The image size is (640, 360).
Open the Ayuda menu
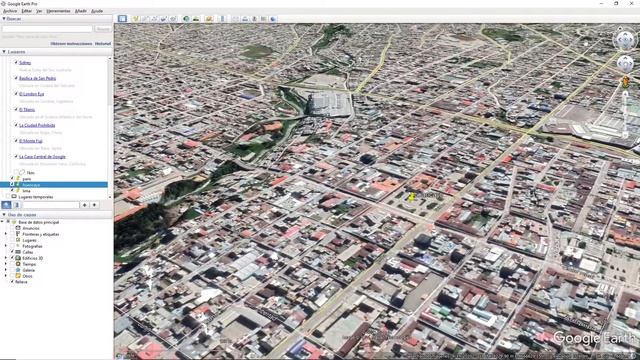[97, 11]
